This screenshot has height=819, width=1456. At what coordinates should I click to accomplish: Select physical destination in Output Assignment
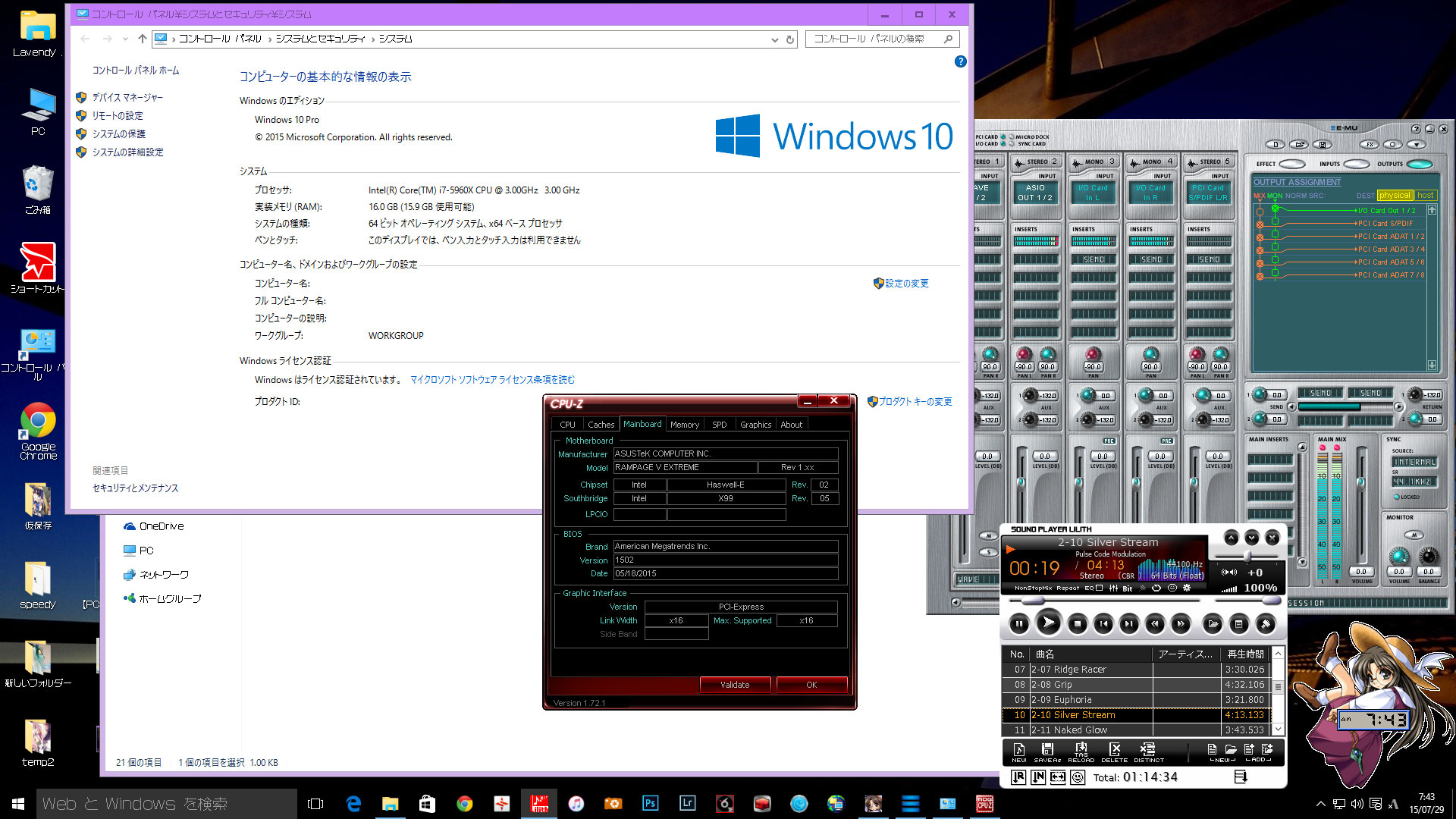1395,196
